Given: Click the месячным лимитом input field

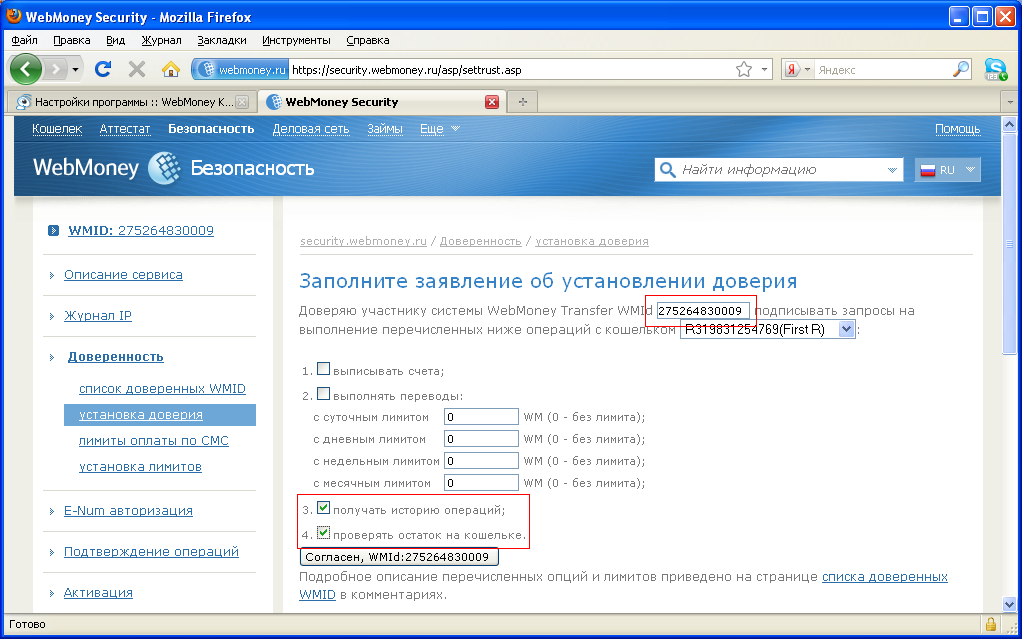Looking at the screenshot, I should click(x=481, y=483).
